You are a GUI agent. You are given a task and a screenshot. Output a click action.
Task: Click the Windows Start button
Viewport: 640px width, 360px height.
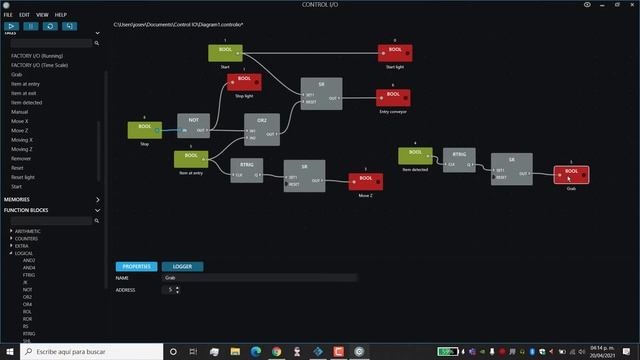coord(10,351)
